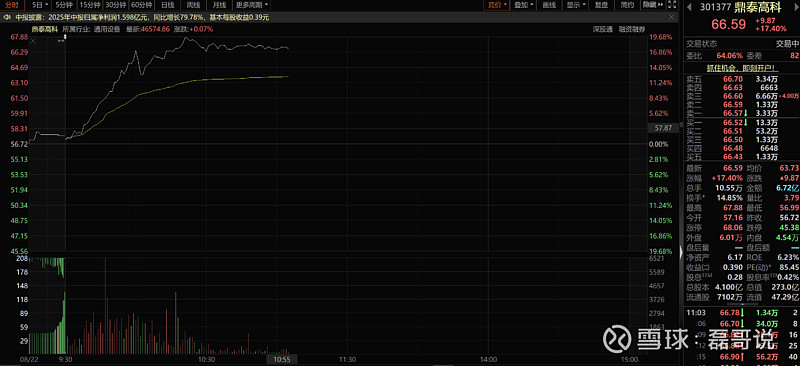This screenshot has width=800, height=366.
Task: Close the announcement bar with X
Action: (671, 17)
